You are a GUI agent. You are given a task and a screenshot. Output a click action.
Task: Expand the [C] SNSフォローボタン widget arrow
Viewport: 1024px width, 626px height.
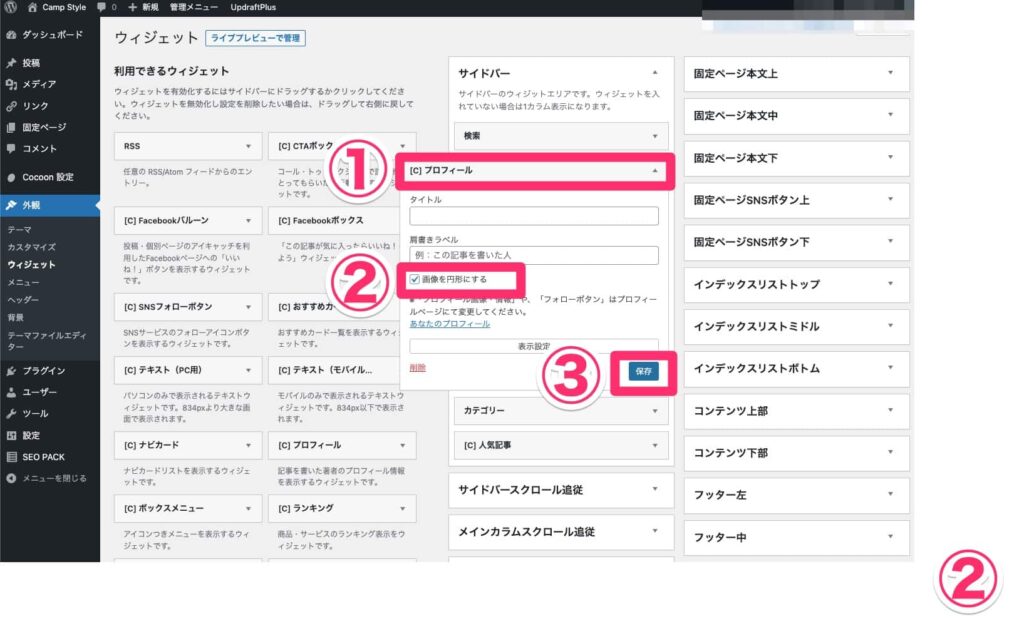point(248,307)
